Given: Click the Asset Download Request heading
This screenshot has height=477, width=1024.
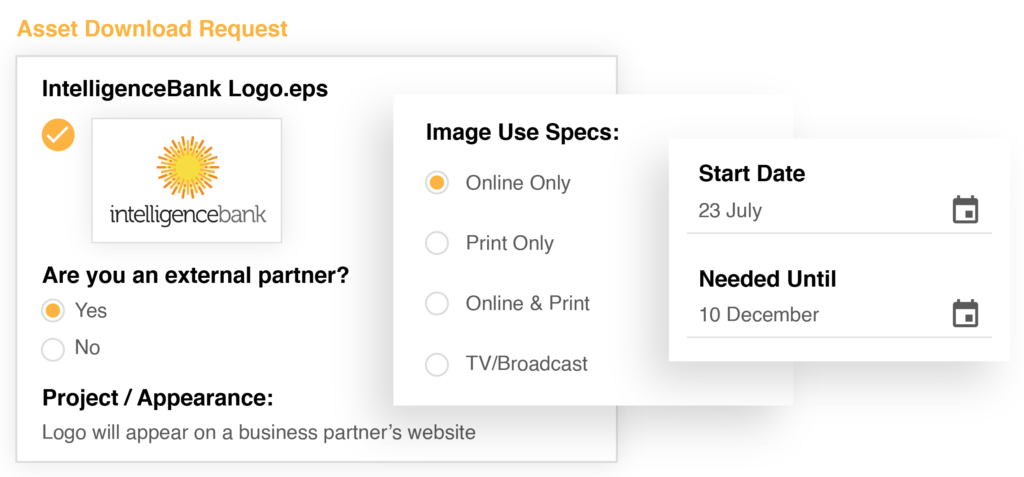Looking at the screenshot, I should tap(152, 29).
